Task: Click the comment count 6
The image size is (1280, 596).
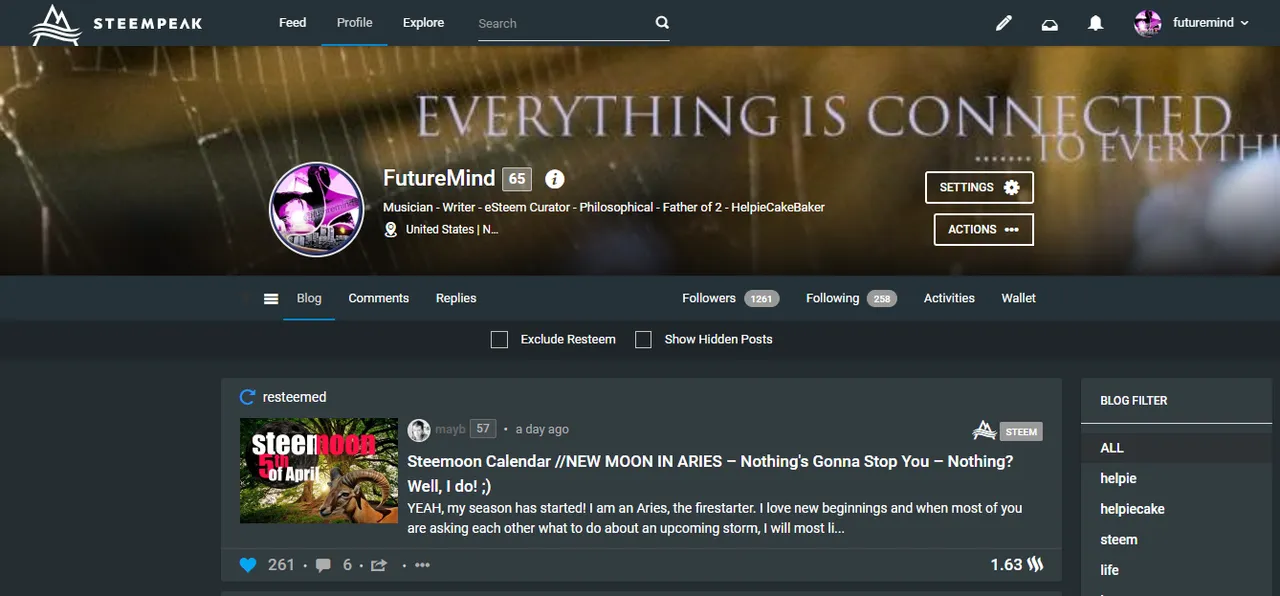Action: (347, 565)
